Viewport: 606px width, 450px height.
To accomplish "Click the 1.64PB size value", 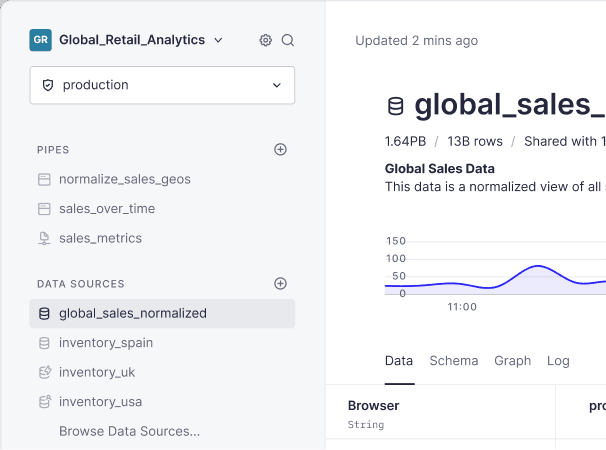I will (x=405, y=141).
